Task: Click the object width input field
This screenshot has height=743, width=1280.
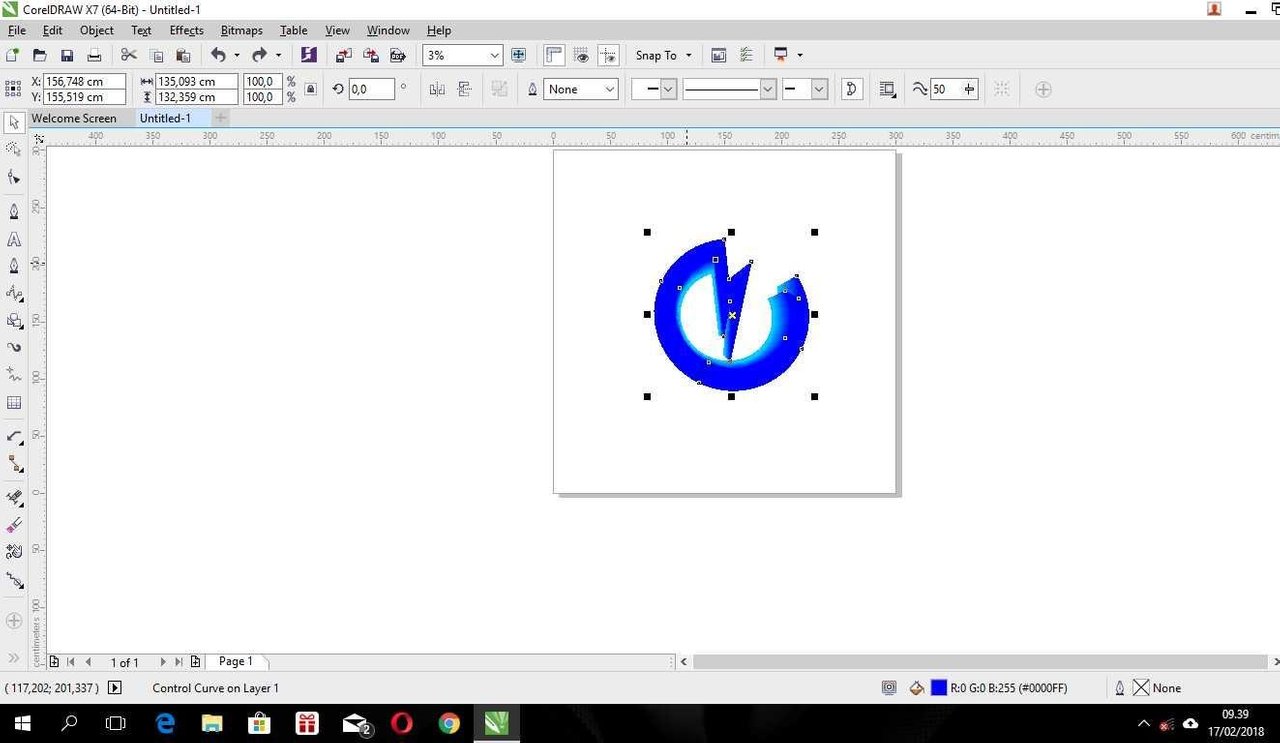Action: pyautogui.click(x=196, y=81)
